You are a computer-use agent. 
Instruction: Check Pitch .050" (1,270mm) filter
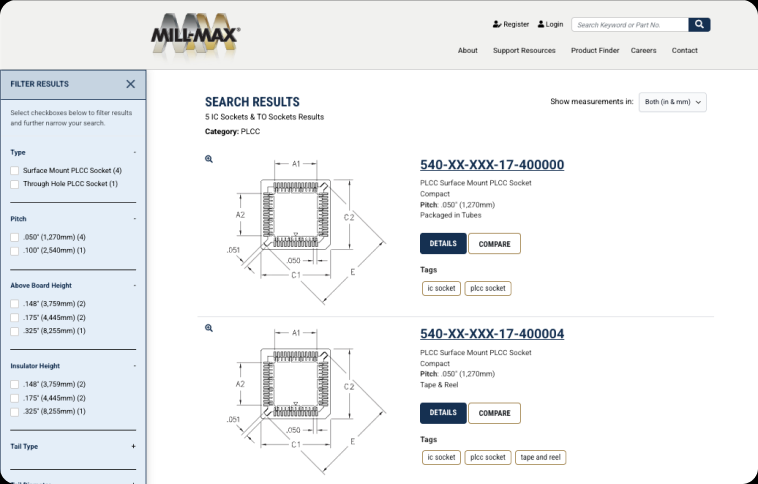click(15, 237)
